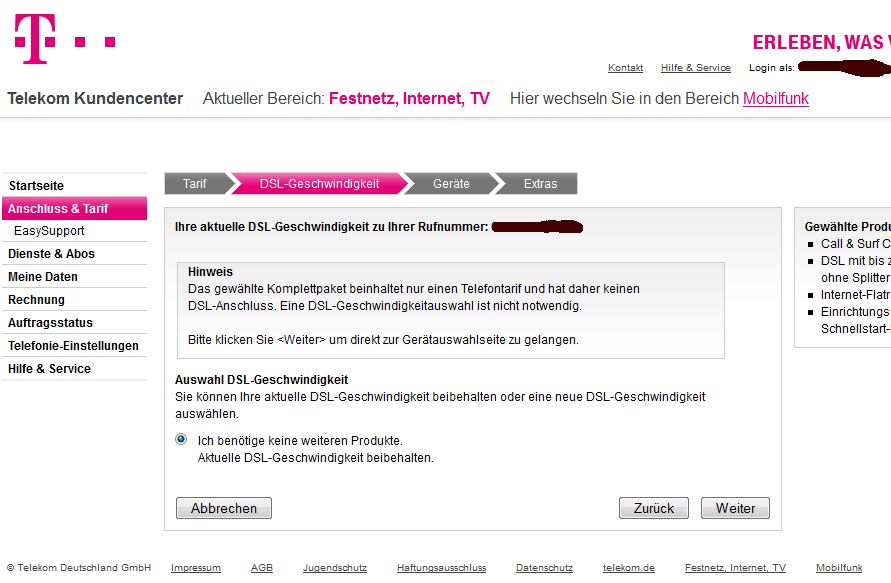Open the Extras step
Viewport: 891px width, 583px height.
[540, 184]
